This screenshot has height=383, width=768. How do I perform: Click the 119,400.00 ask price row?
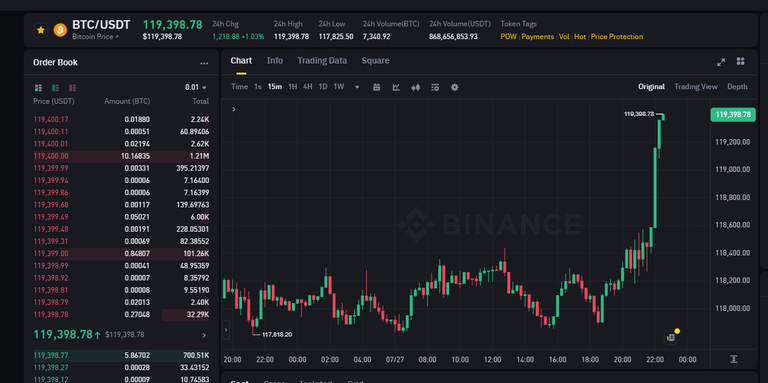(x=121, y=157)
